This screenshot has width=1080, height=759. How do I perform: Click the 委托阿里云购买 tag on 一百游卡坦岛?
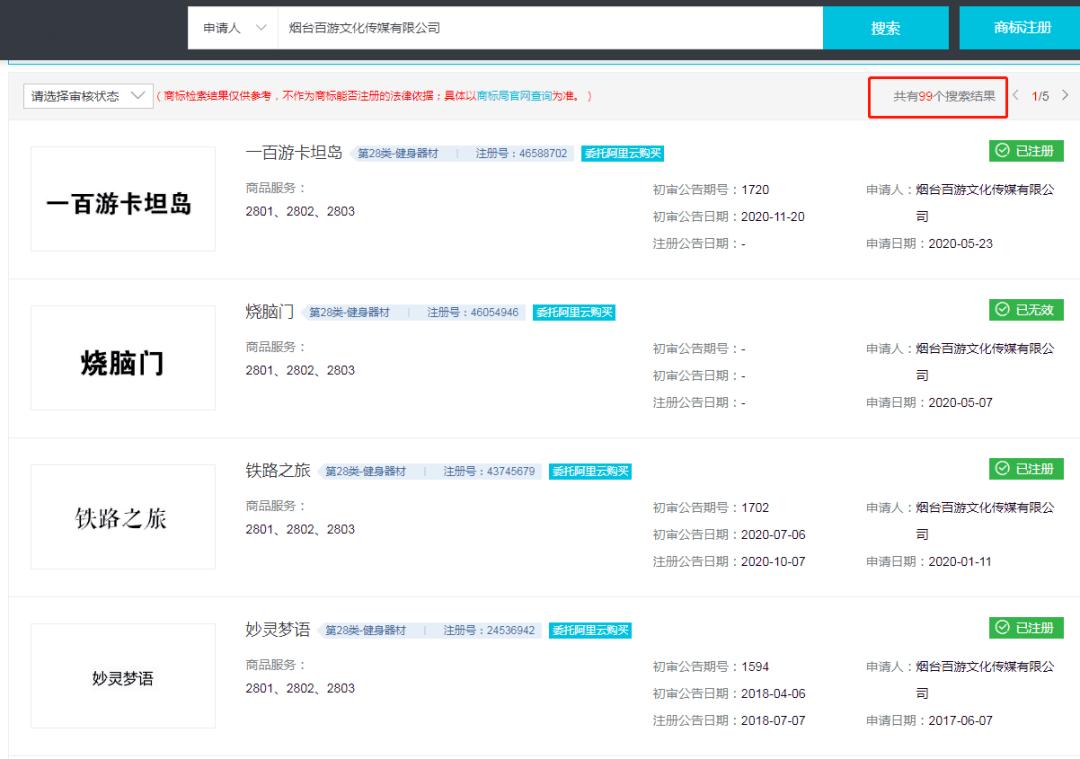pyautogui.click(x=625, y=154)
